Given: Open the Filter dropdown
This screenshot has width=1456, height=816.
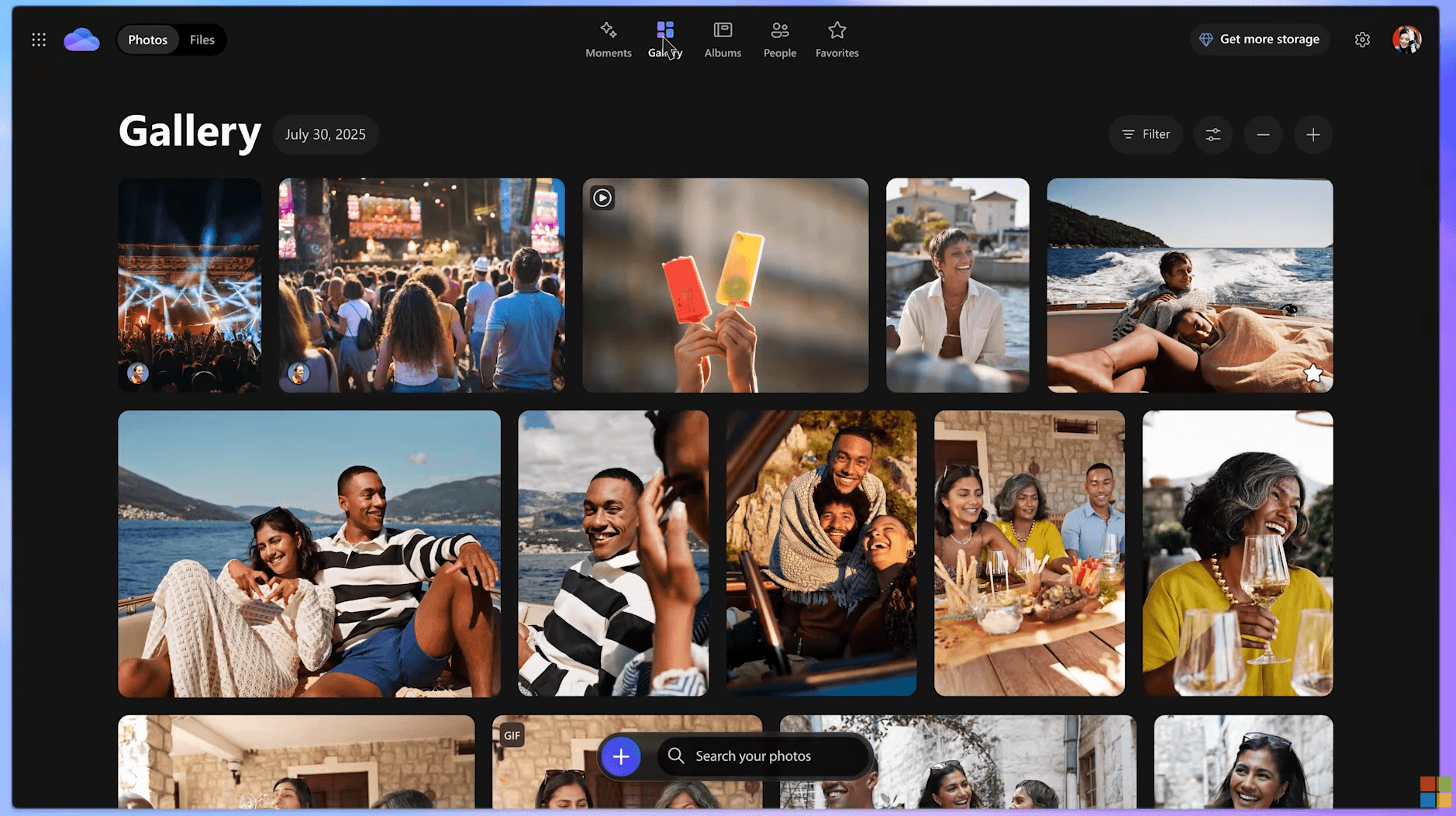Looking at the screenshot, I should click(1145, 135).
